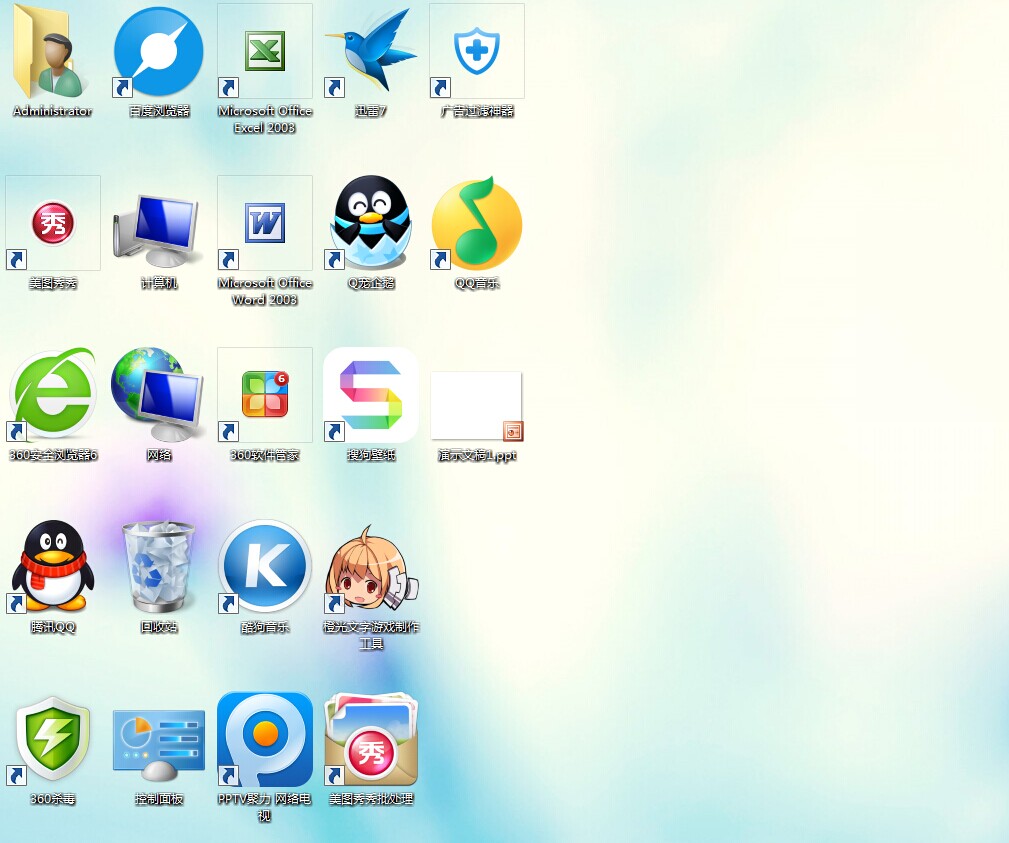
Task: Click the "百度浏览器" label text
Action: click(159, 111)
